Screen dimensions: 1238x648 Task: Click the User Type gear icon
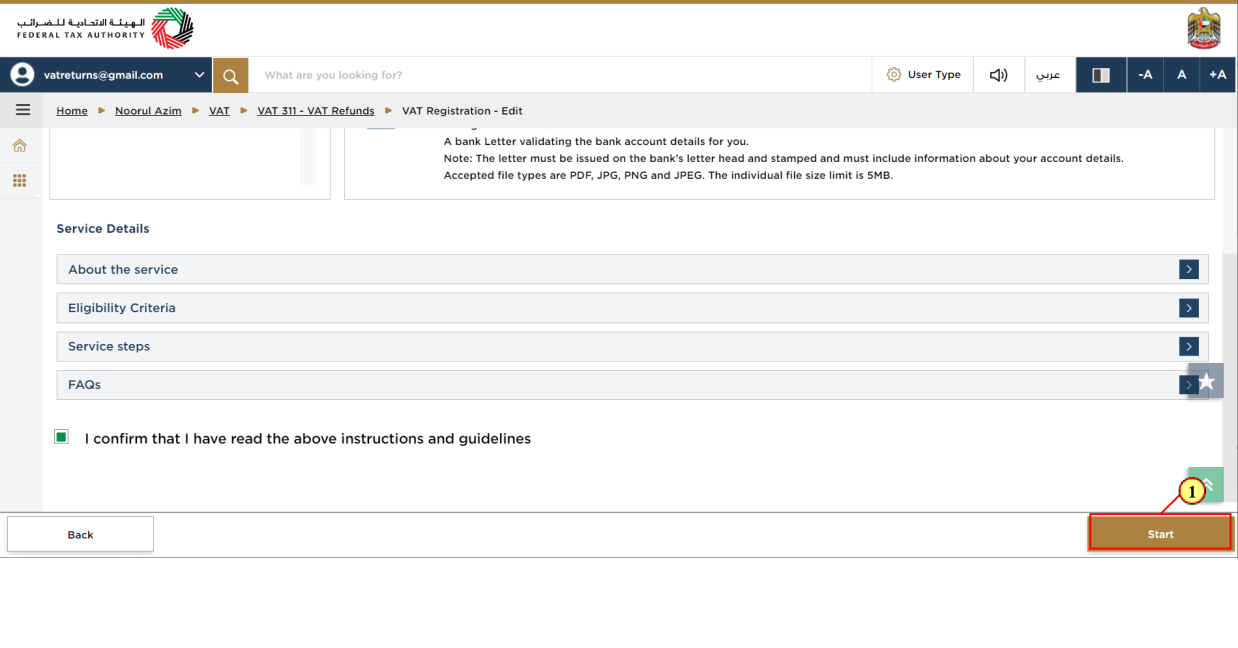point(894,75)
